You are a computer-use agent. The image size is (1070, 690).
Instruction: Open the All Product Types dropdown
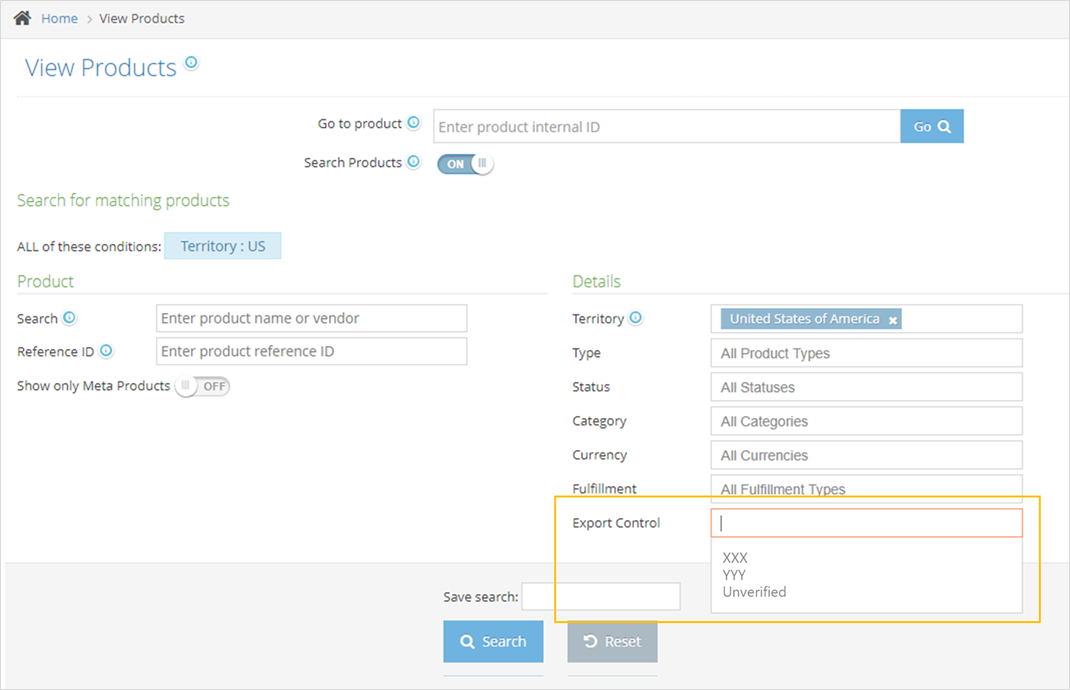pos(866,353)
